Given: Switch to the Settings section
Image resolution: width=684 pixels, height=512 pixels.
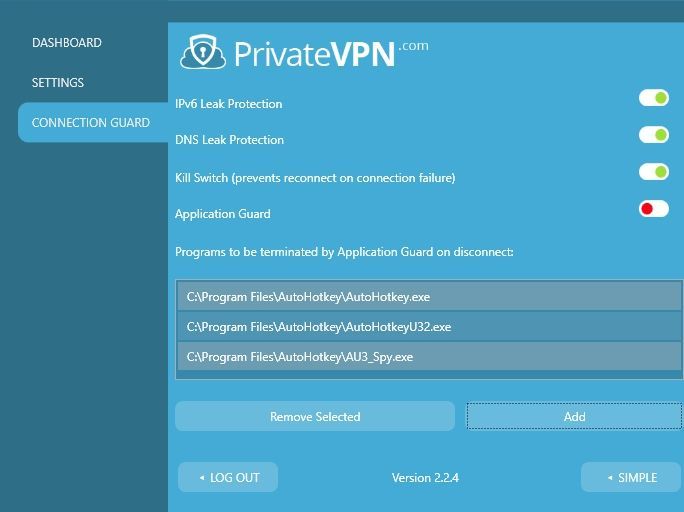Looking at the screenshot, I should point(58,82).
